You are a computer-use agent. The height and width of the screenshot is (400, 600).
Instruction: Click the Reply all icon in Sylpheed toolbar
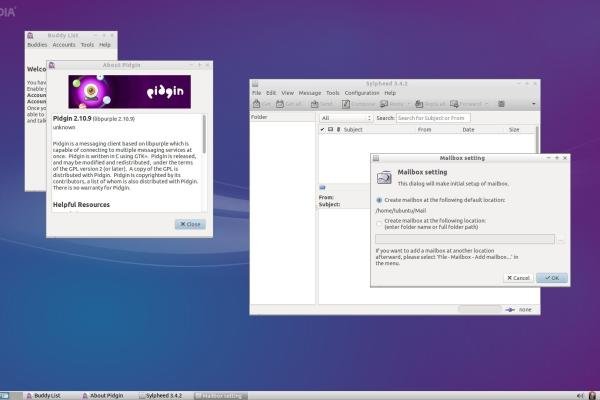pos(419,104)
